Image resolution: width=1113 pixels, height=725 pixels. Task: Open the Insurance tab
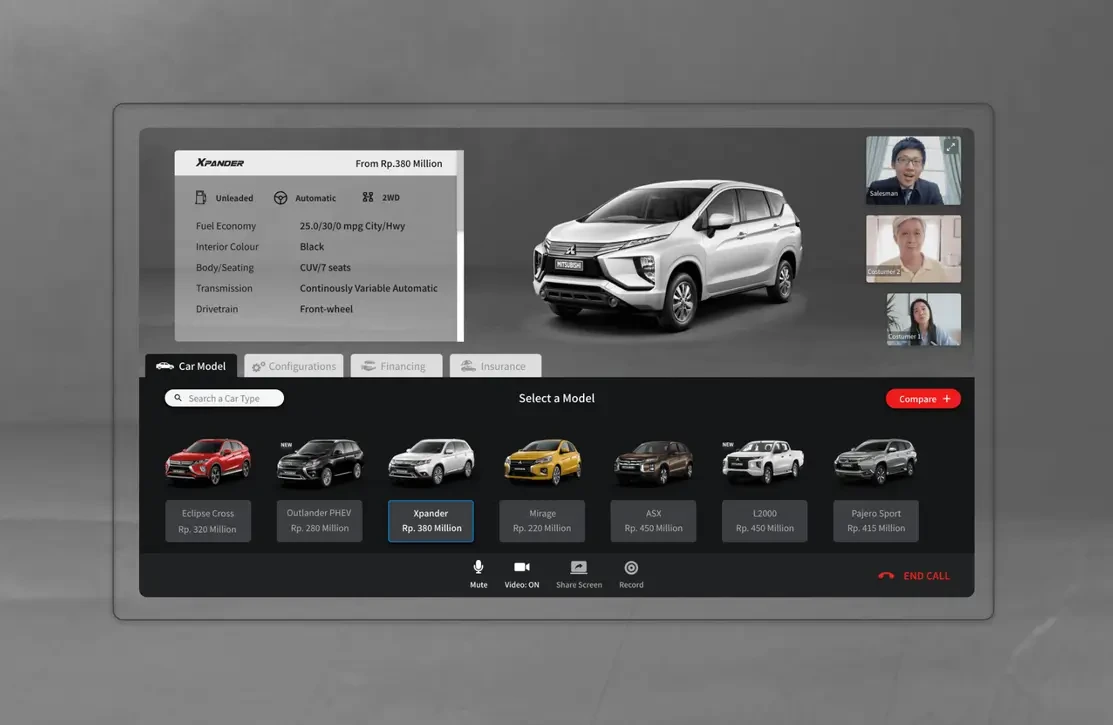(x=495, y=366)
